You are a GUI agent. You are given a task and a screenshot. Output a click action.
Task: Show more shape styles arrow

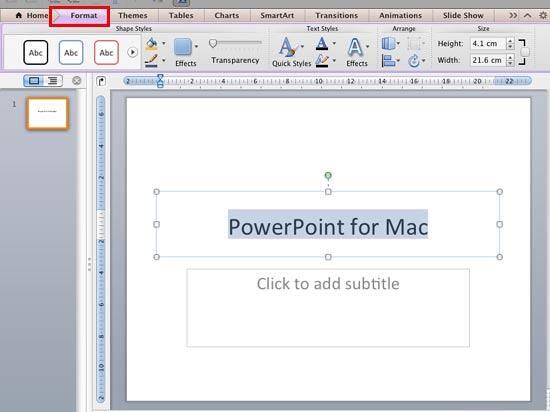[132, 52]
